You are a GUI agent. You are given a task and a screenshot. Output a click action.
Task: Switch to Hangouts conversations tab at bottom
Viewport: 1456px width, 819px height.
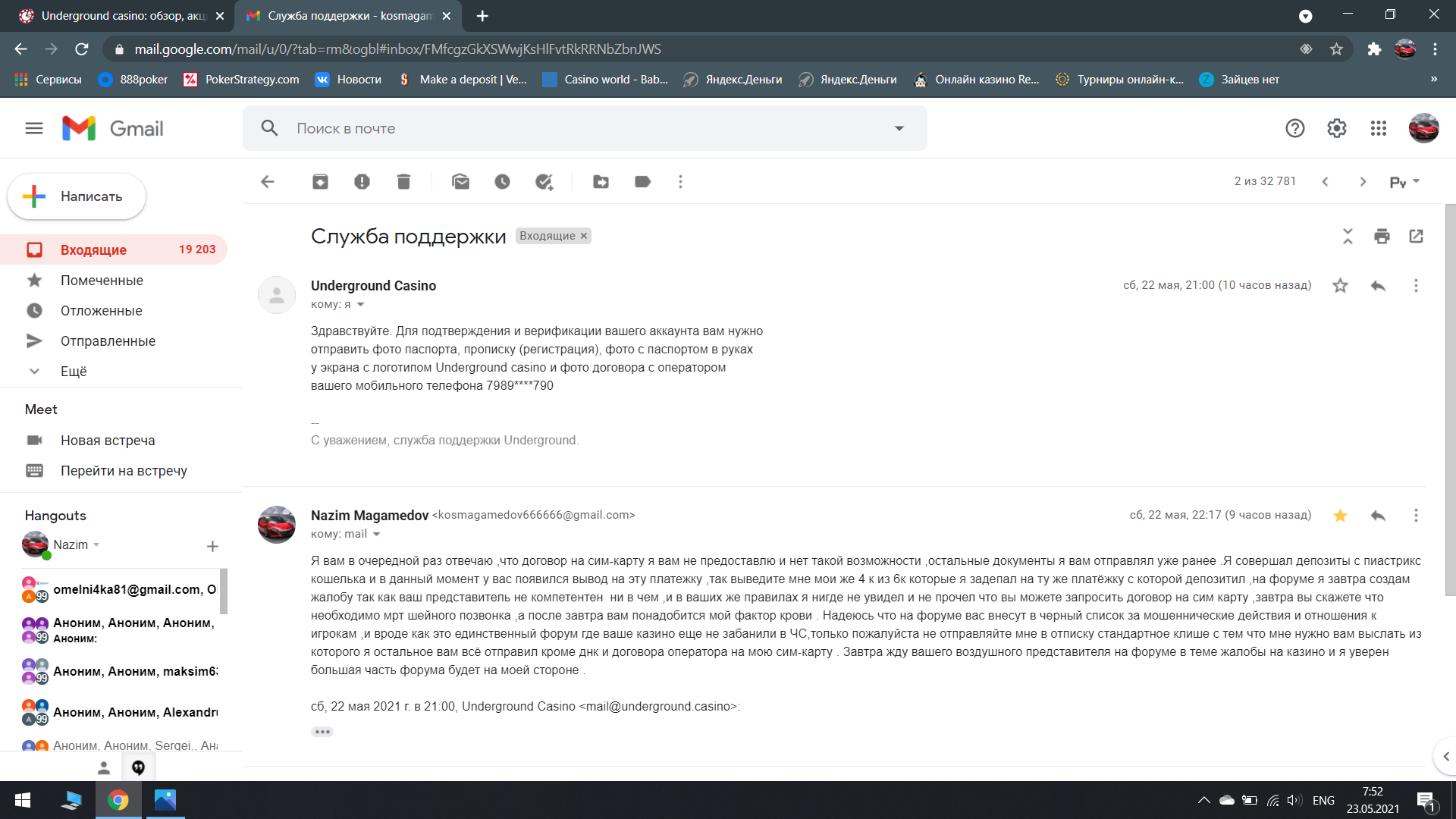pos(138,767)
